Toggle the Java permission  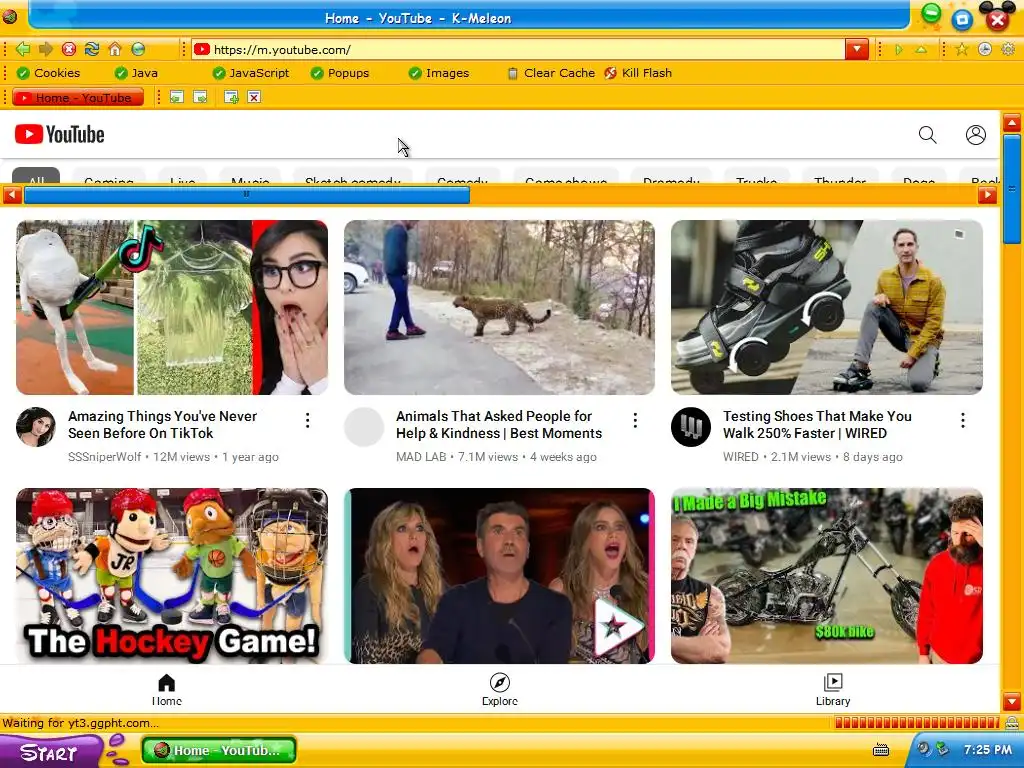coord(136,73)
